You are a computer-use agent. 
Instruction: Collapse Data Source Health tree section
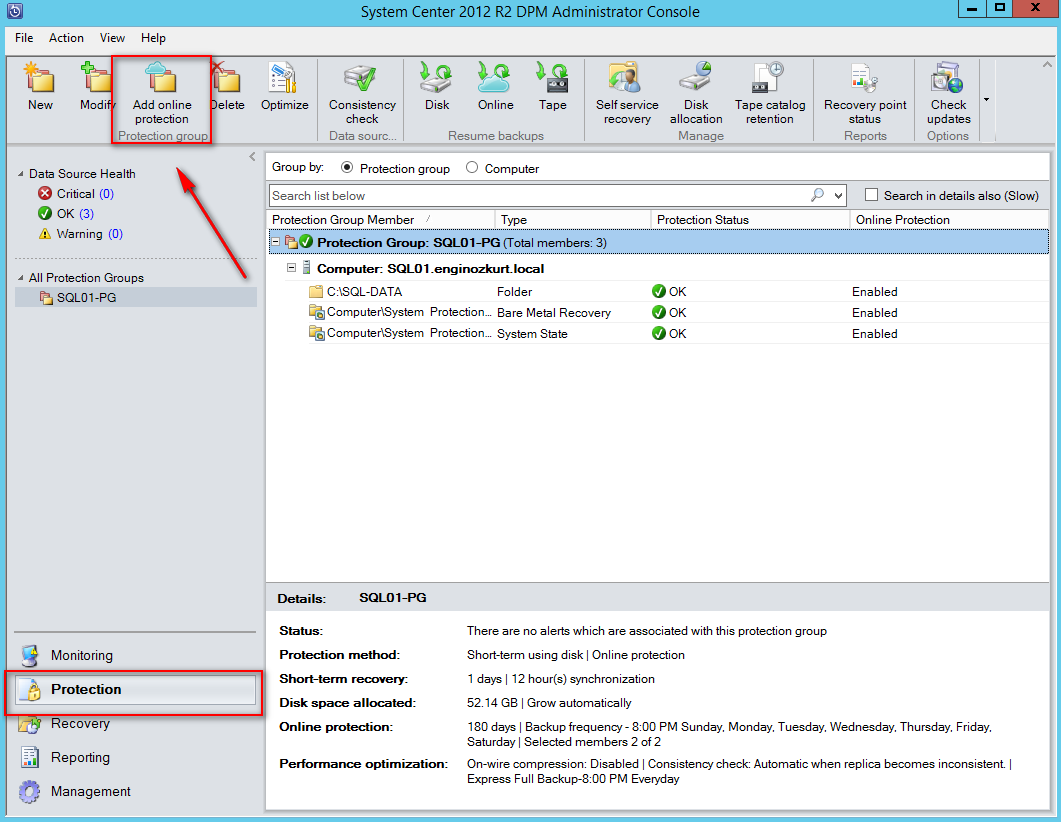pyautogui.click(x=20, y=175)
